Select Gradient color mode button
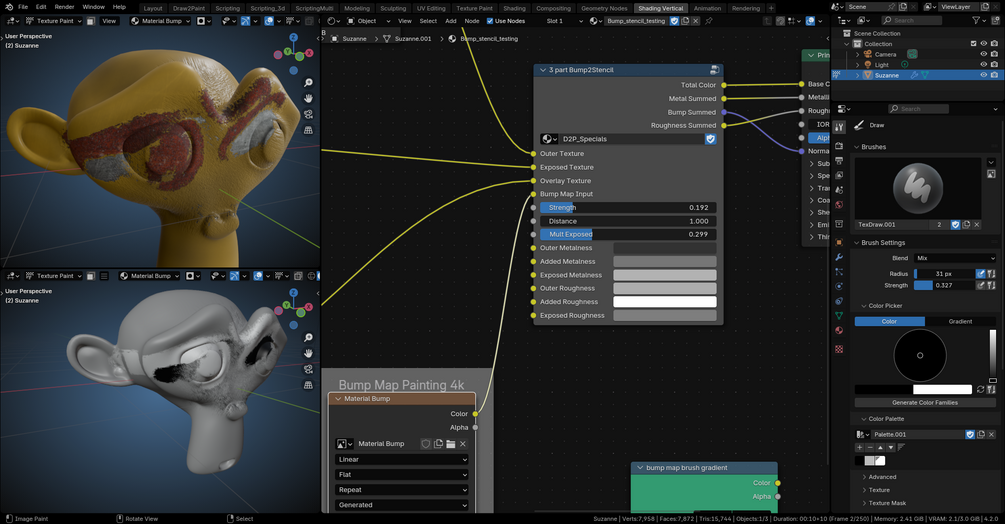This screenshot has width=1005, height=524. (x=960, y=322)
